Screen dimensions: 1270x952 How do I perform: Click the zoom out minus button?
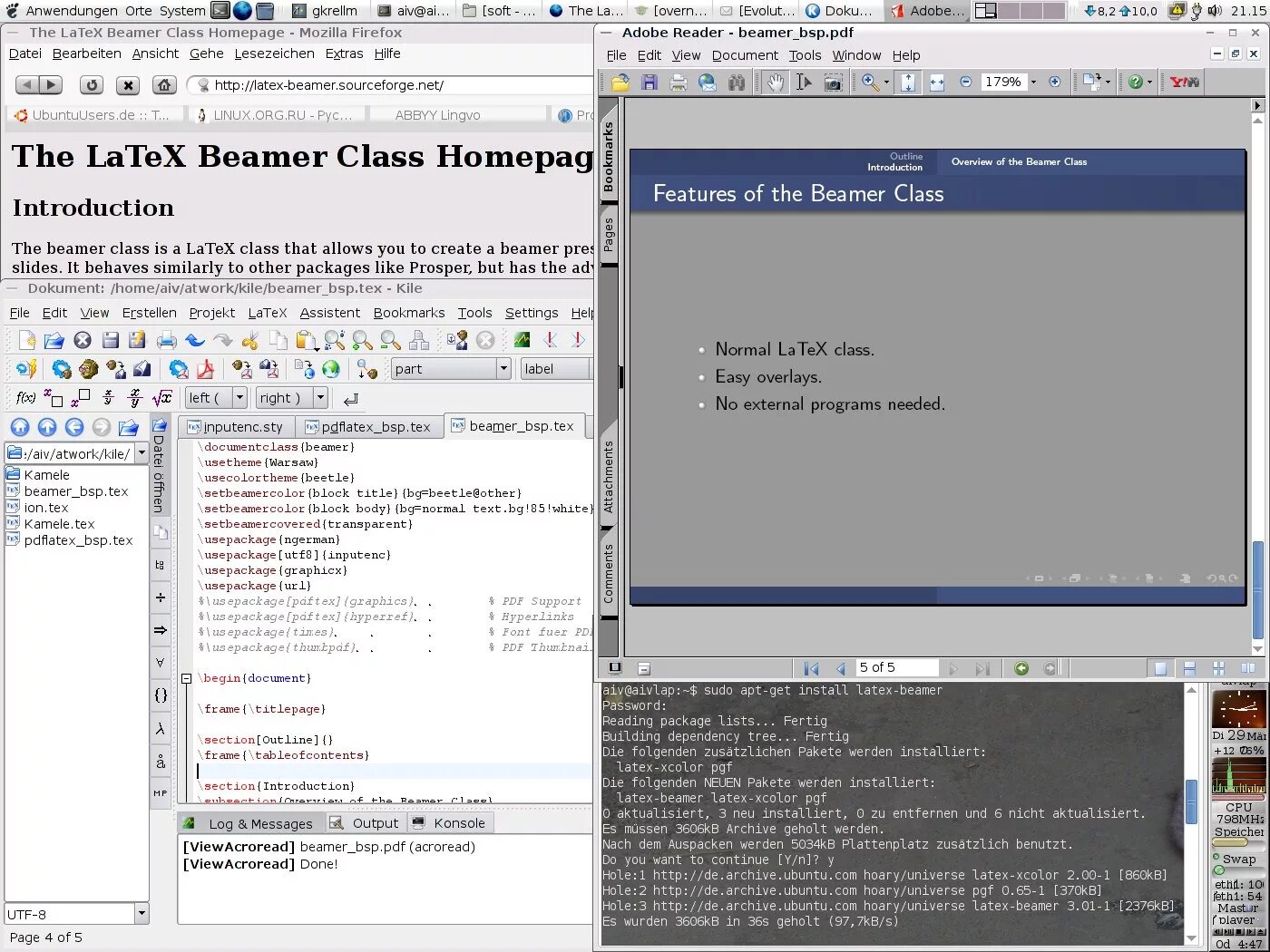(965, 82)
